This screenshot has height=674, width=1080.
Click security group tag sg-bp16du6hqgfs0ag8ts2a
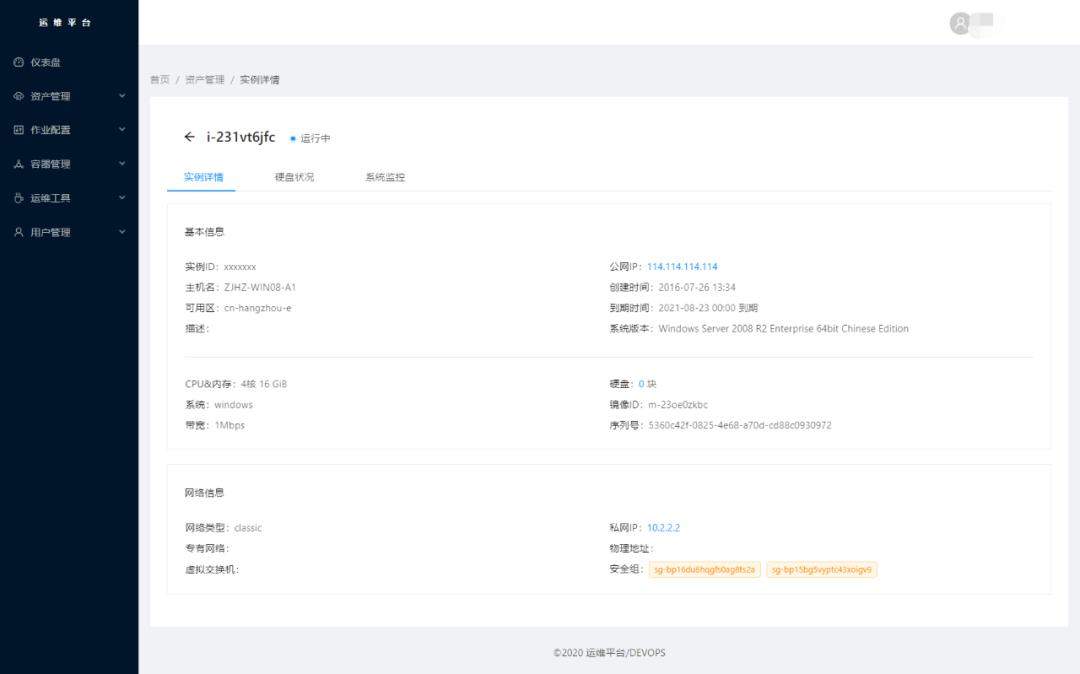pyautogui.click(x=705, y=569)
